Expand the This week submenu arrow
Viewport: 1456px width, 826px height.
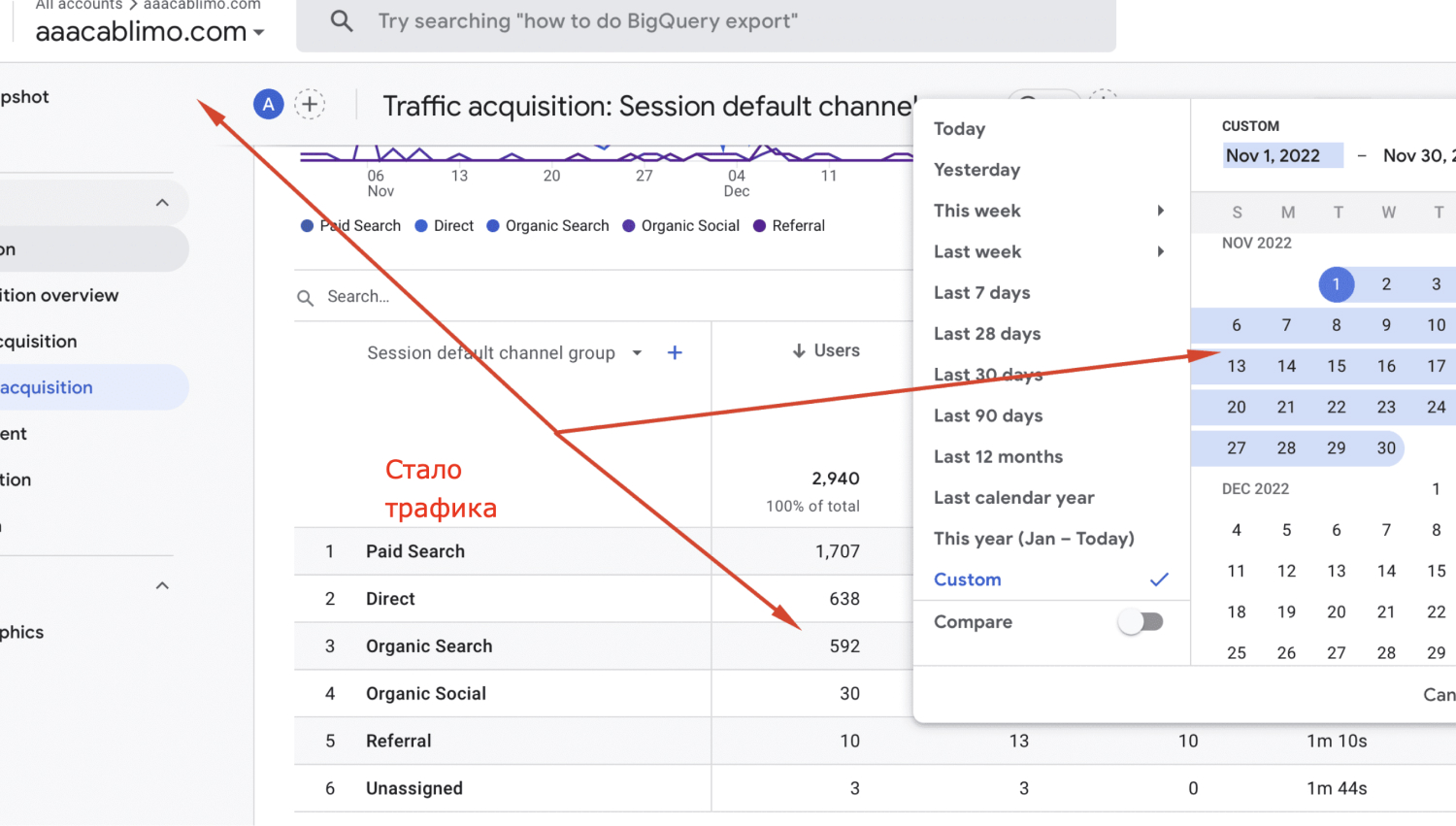(x=1160, y=211)
